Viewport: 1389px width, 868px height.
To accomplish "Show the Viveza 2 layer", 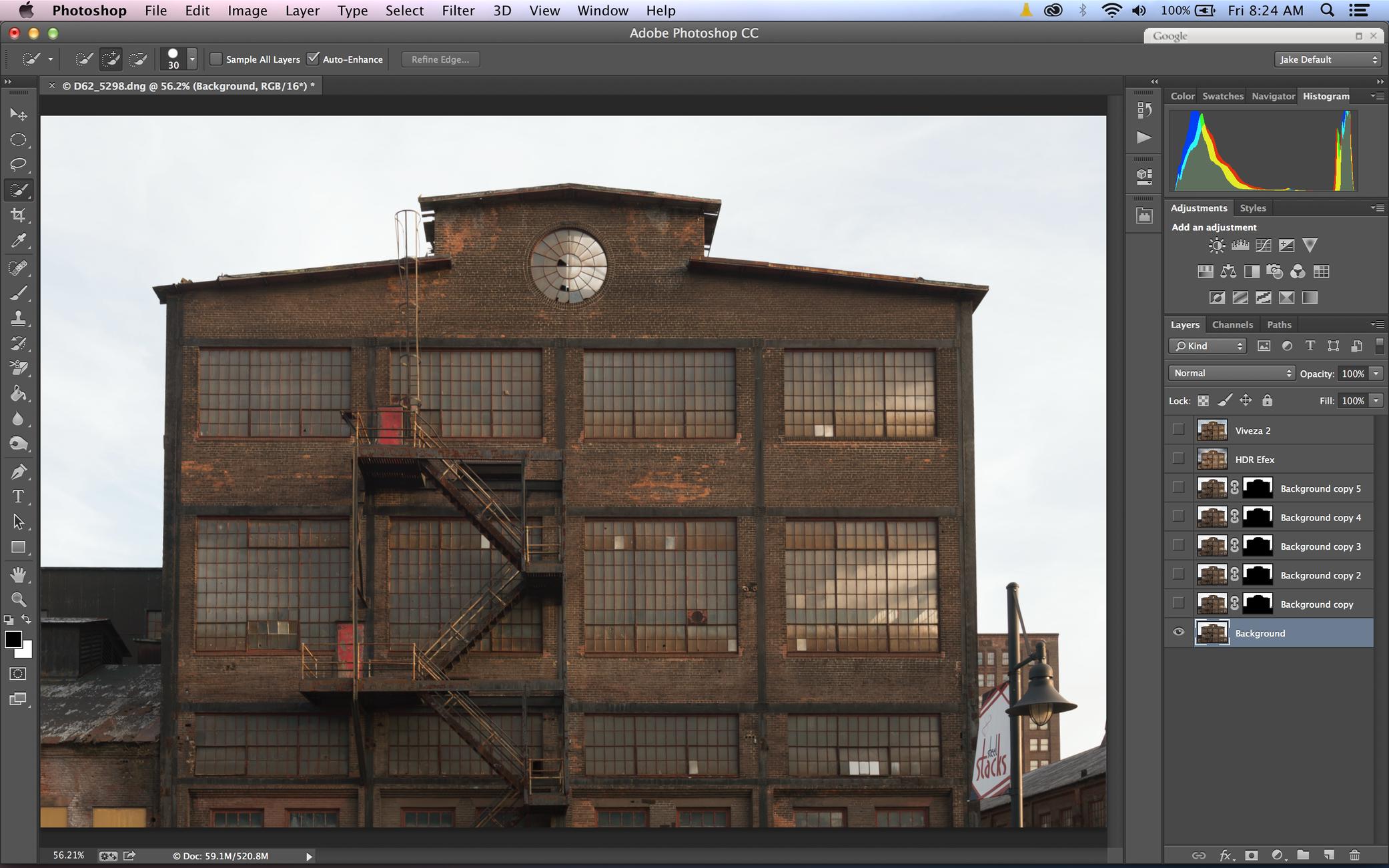I will click(x=1178, y=430).
